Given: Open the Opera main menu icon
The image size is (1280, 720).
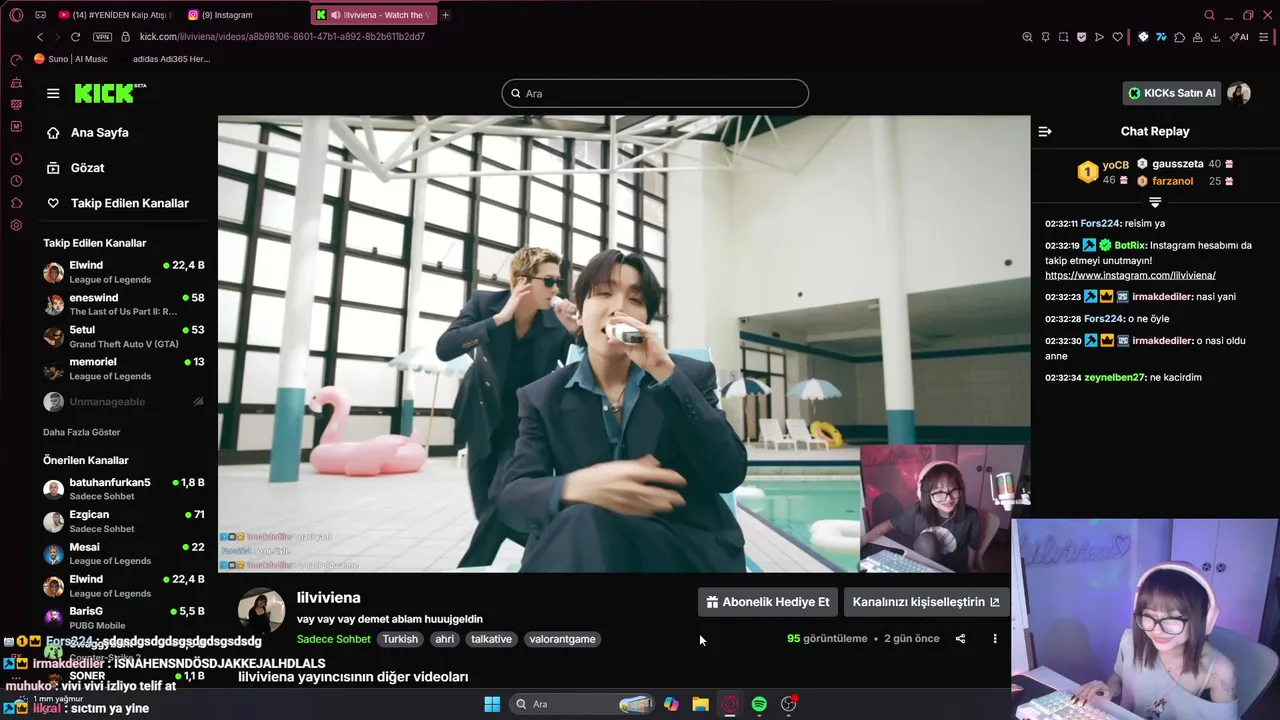Looking at the screenshot, I should tap(16, 15).
